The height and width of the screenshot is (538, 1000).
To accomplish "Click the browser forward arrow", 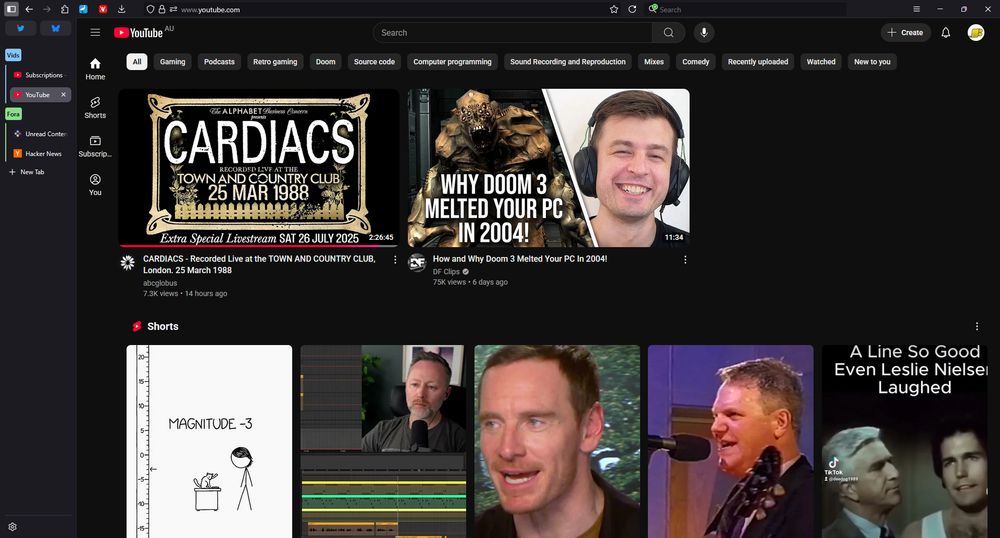I will 47,10.
